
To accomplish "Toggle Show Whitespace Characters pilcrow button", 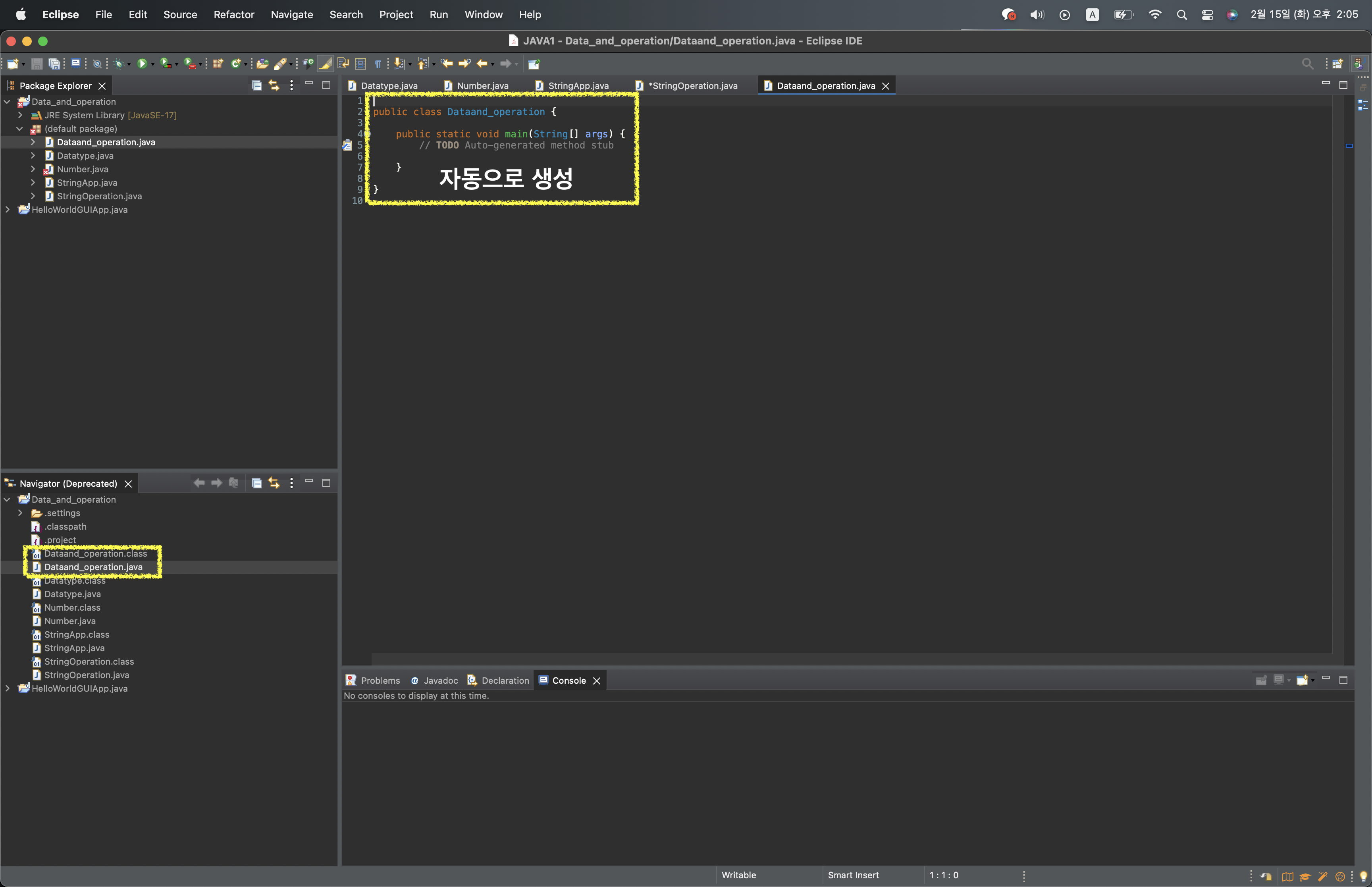I will pyautogui.click(x=378, y=64).
